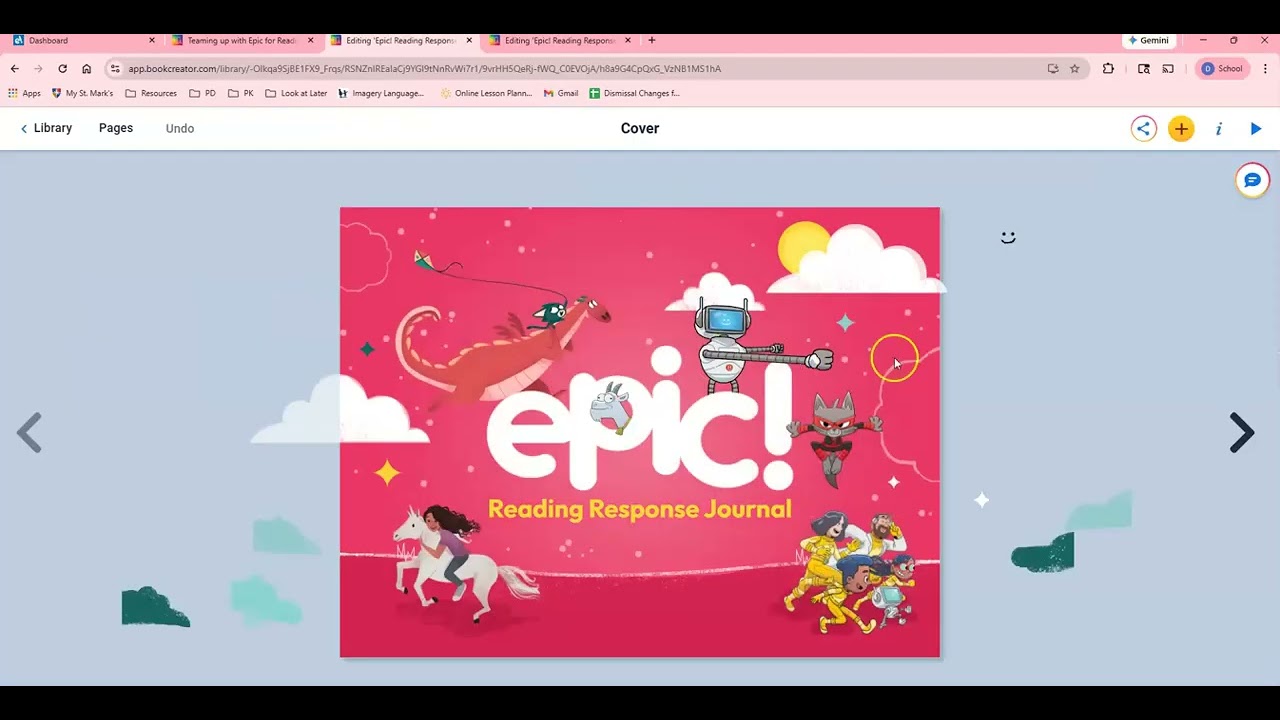The height and width of the screenshot is (720, 1280).
Task: Expand the Resources bookmark folder
Action: [151, 93]
